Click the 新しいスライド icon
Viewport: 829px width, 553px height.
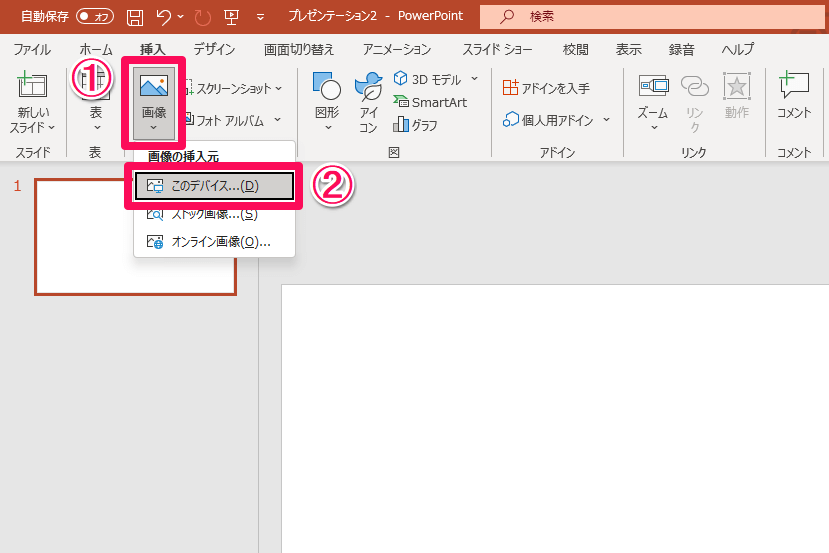pyautogui.click(x=32, y=85)
